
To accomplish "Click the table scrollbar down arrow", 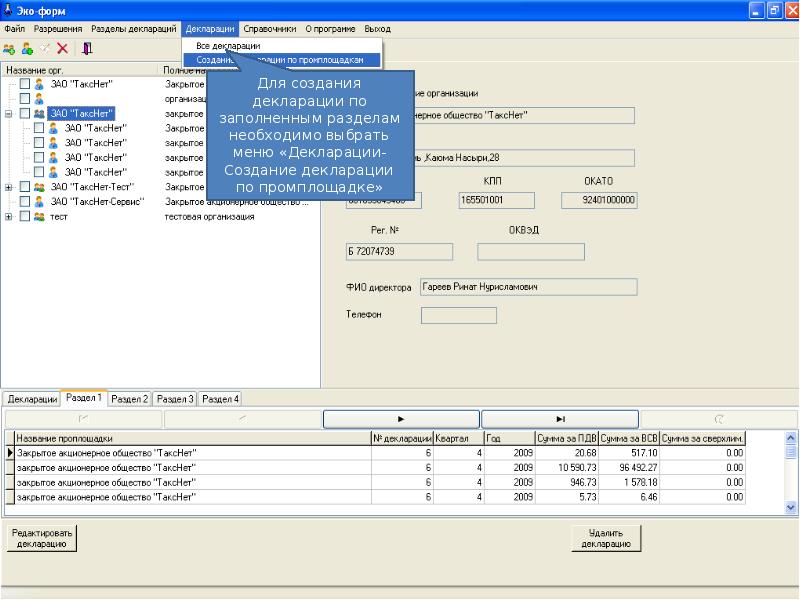I will (x=791, y=508).
